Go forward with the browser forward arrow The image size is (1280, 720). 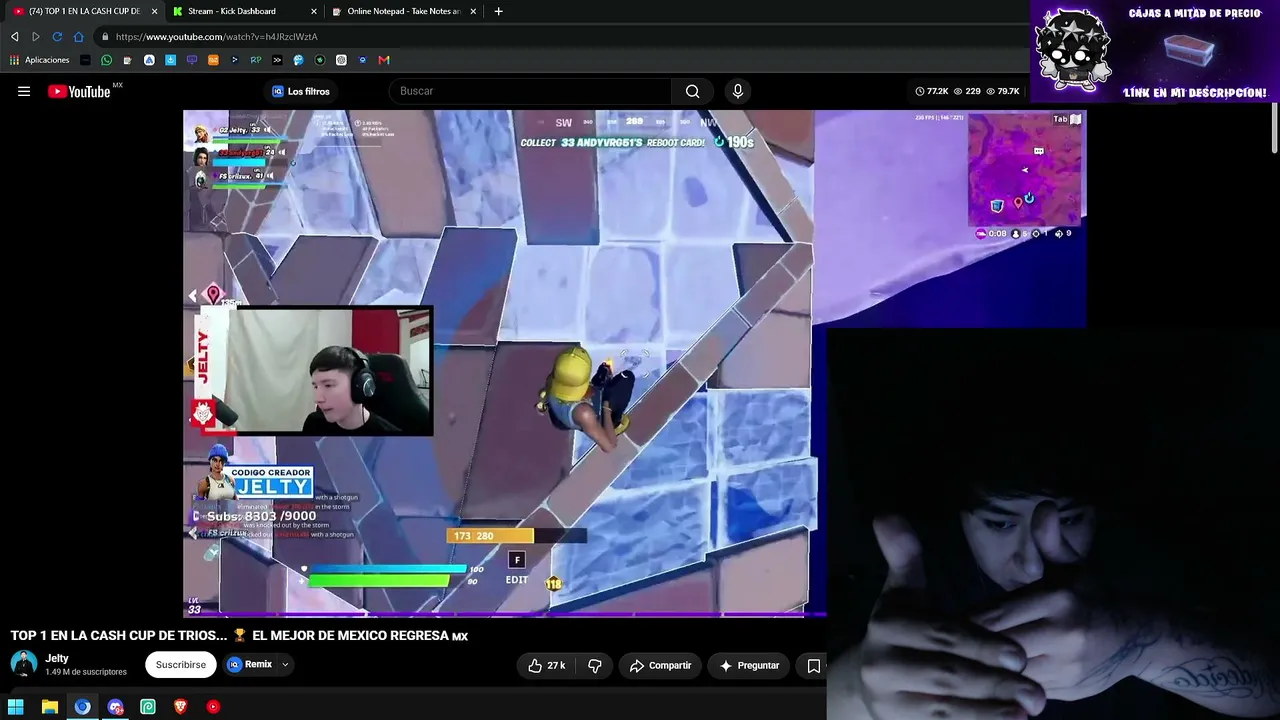coord(36,37)
